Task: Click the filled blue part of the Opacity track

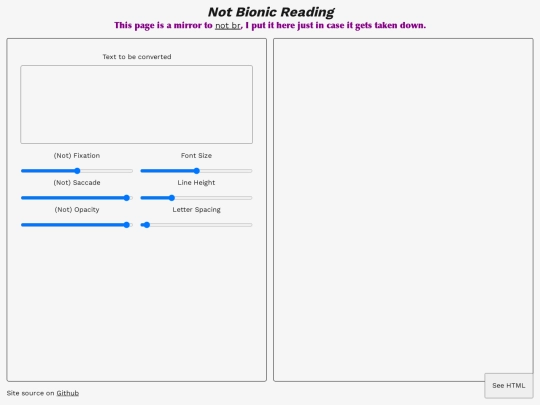Action: pos(72,225)
